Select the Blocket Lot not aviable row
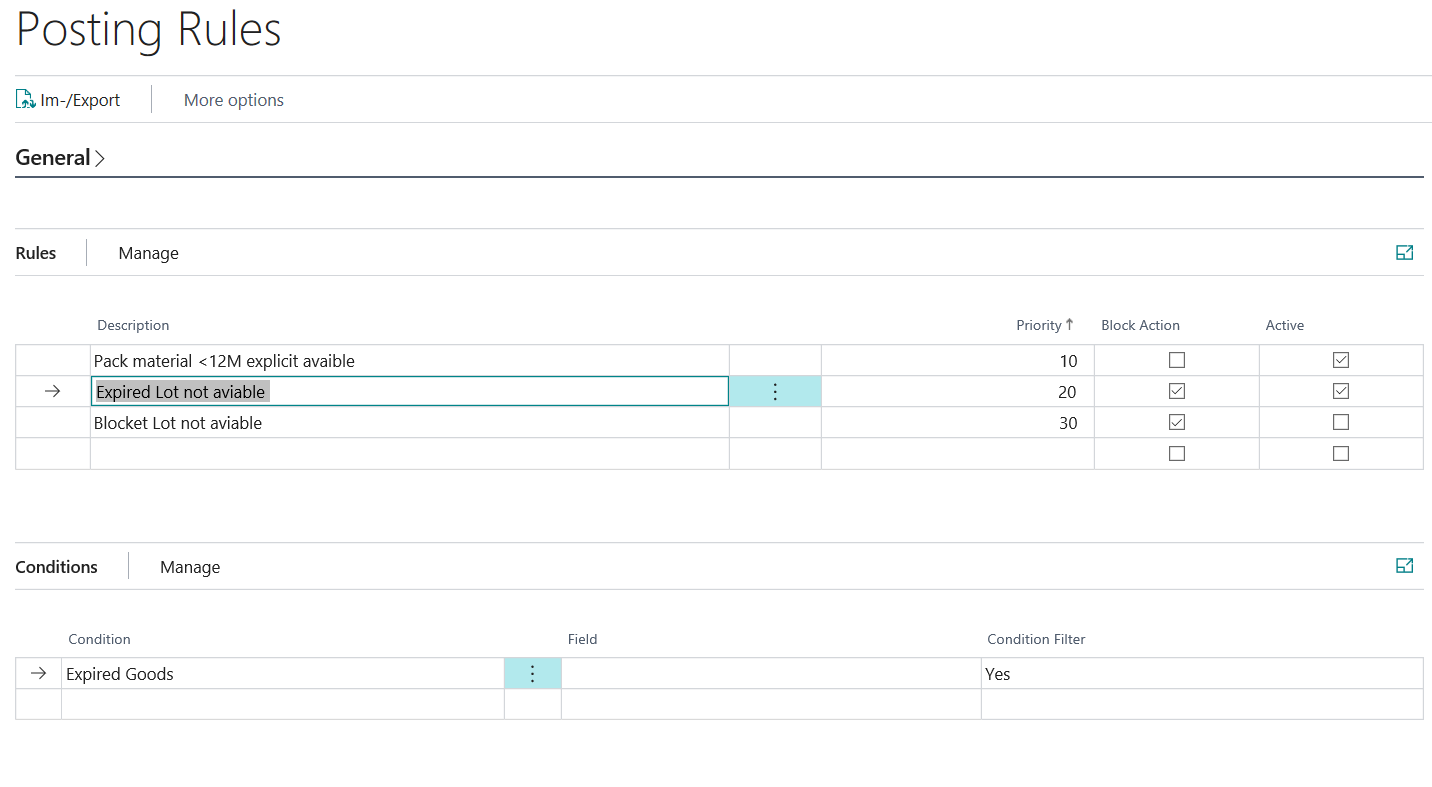 point(719,423)
